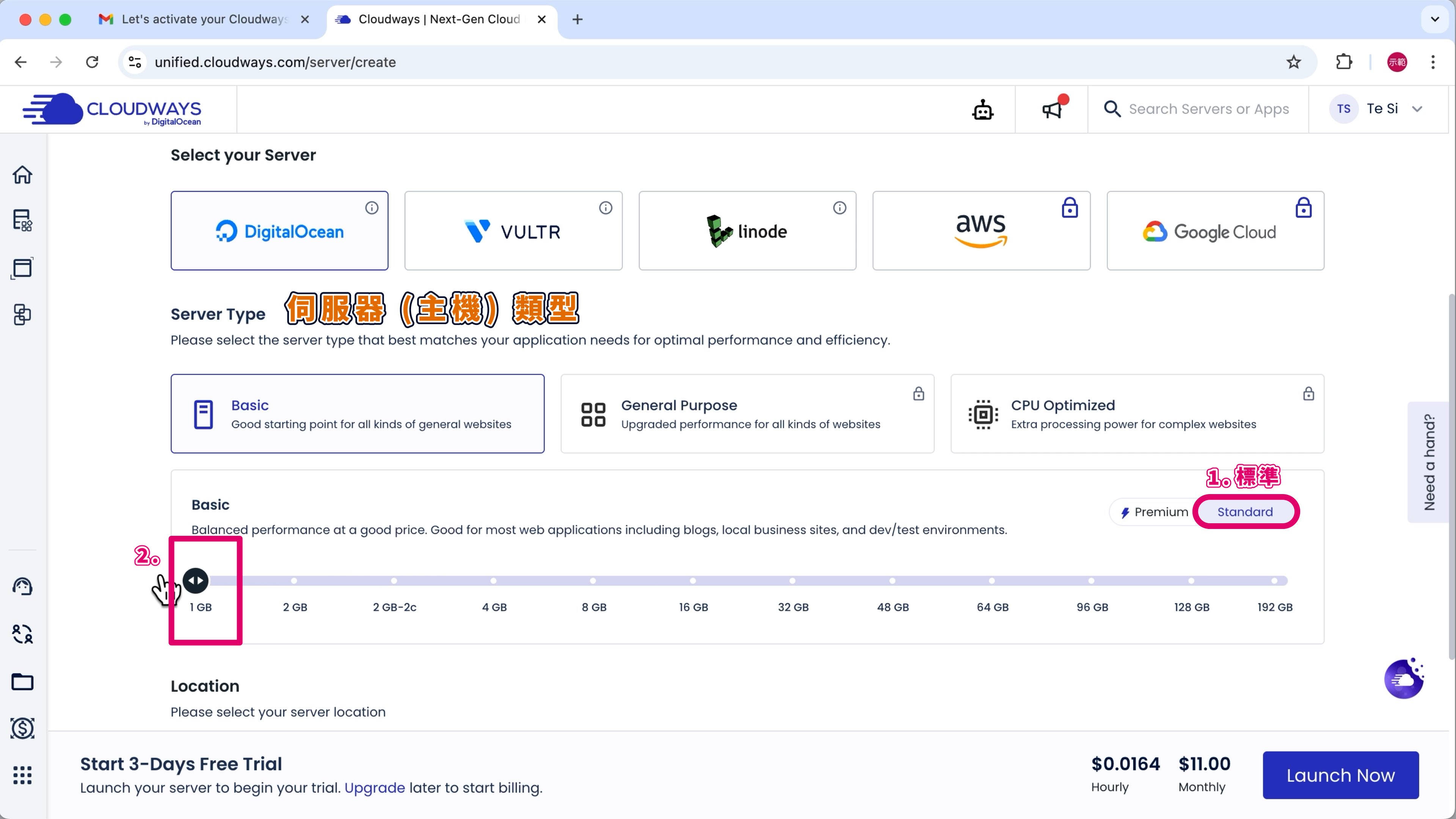Switch to the Gmail Cloudways activation tab
This screenshot has height=819, width=1456.
tap(203, 19)
